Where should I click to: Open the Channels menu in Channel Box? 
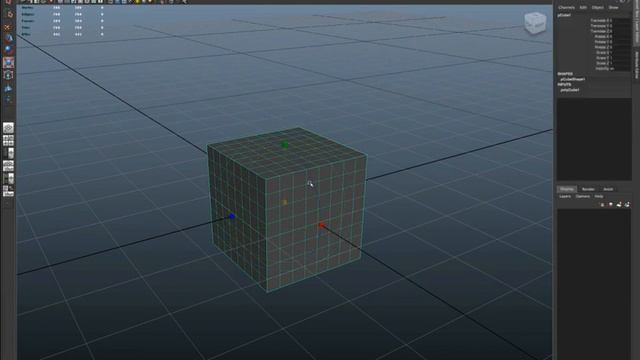point(567,7)
